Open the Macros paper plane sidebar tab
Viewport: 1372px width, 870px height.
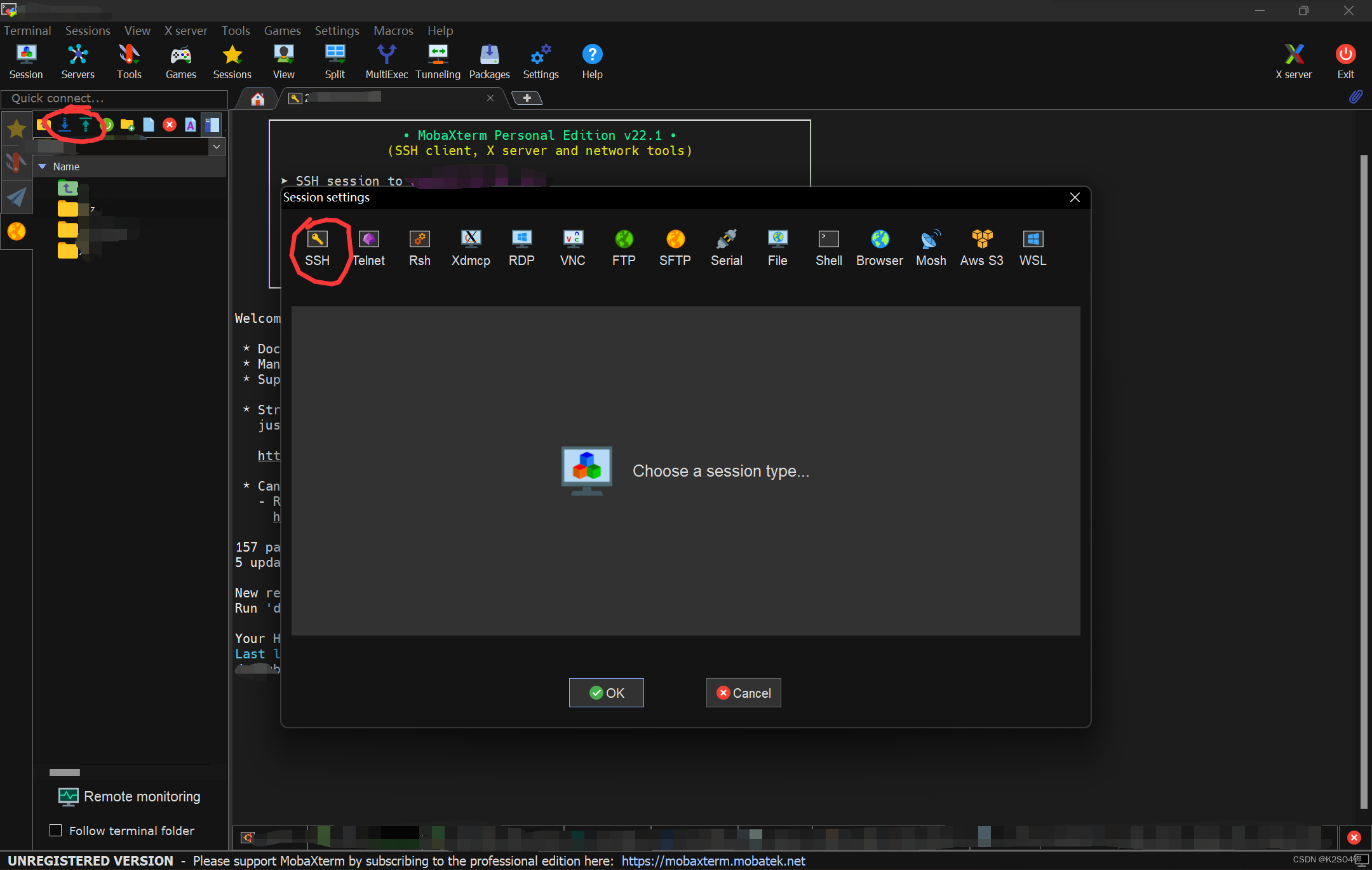click(x=17, y=197)
